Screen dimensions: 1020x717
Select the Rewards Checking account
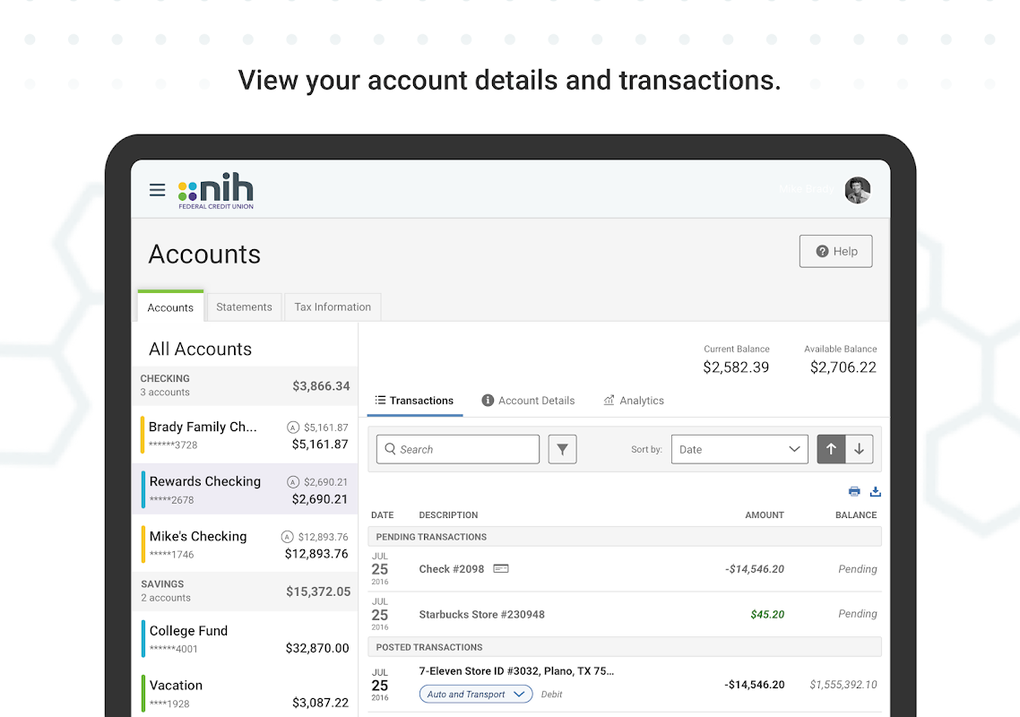pyautogui.click(x=245, y=489)
